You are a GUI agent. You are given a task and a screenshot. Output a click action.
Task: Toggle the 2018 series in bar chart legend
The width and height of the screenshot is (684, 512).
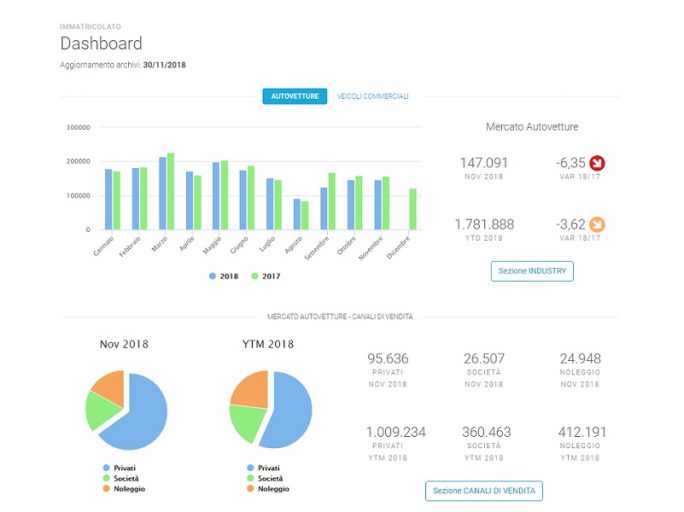[224, 276]
